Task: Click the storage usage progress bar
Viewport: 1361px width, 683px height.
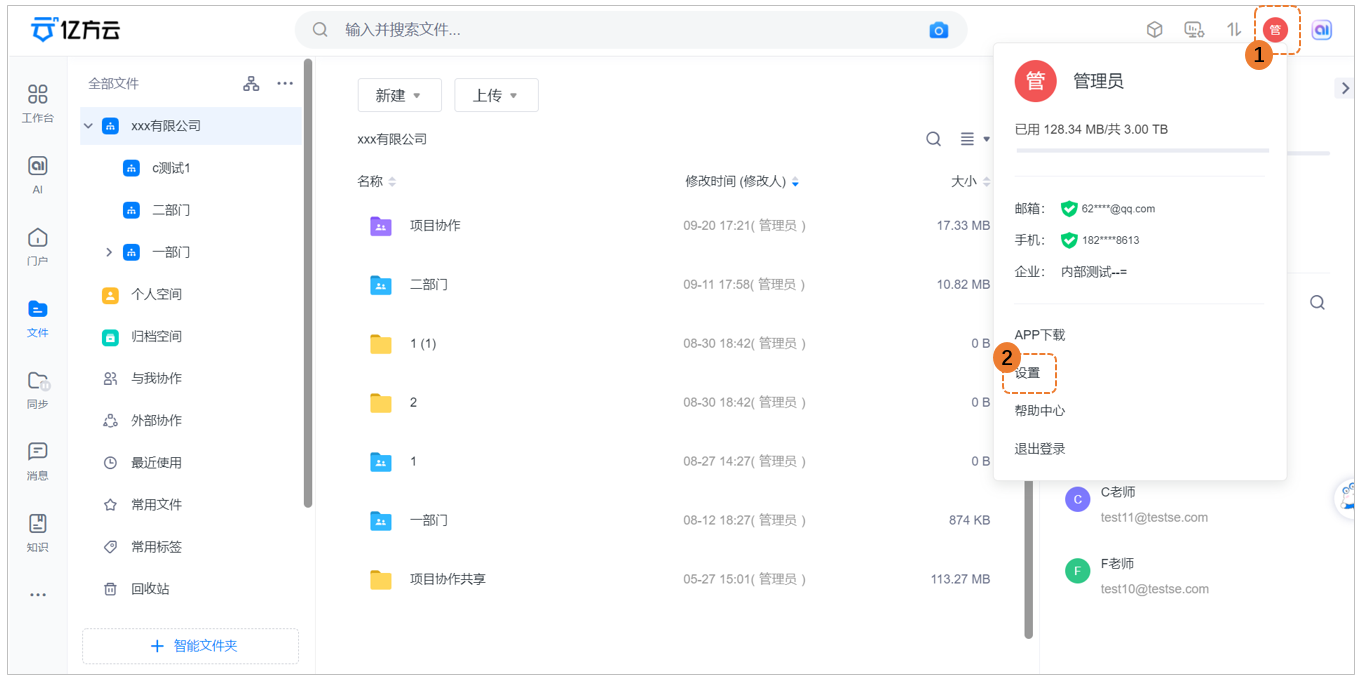Action: (1142, 150)
